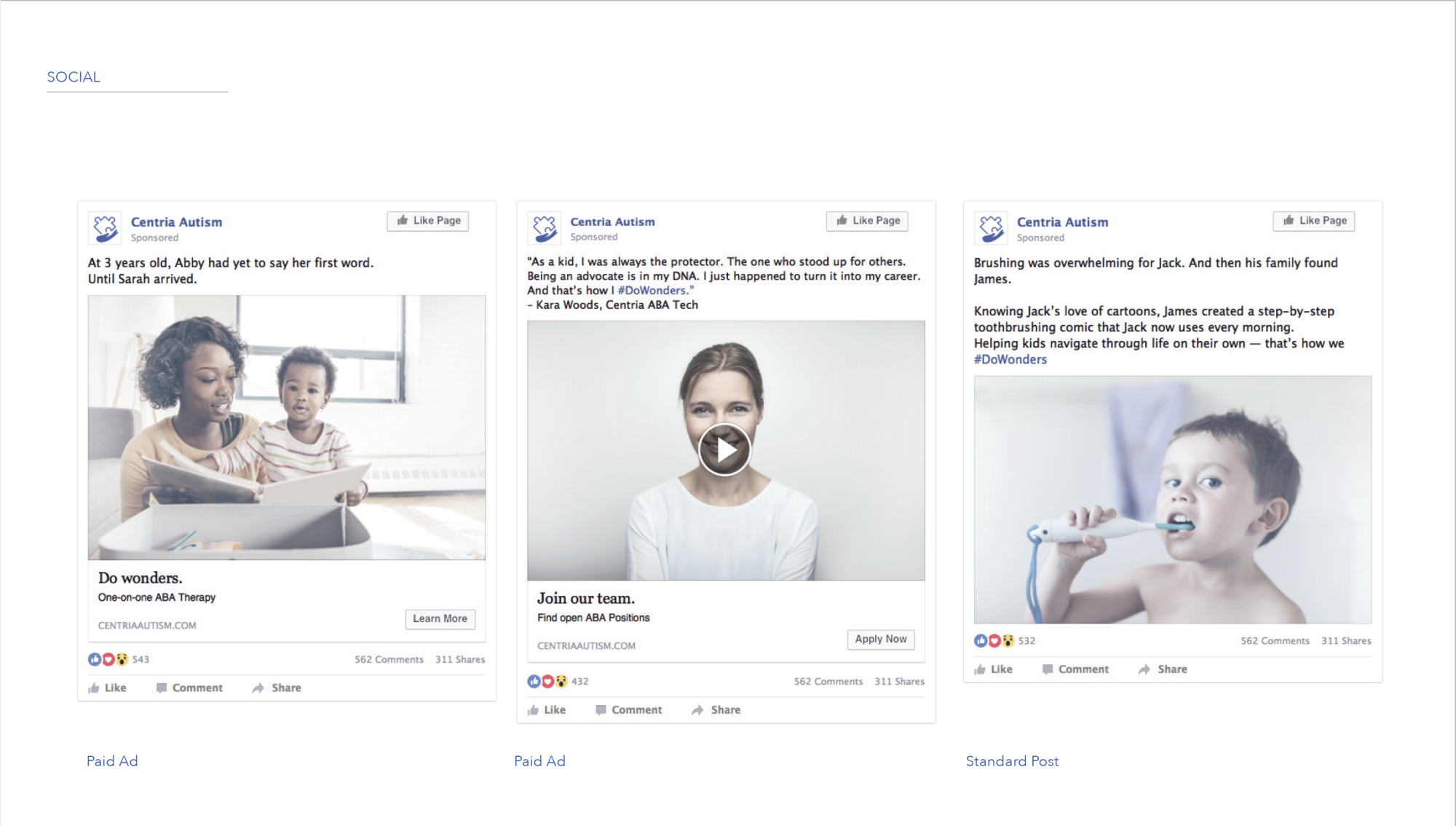Open Centria Autism page name on Kara Woods post
1456x826 pixels.
[612, 221]
